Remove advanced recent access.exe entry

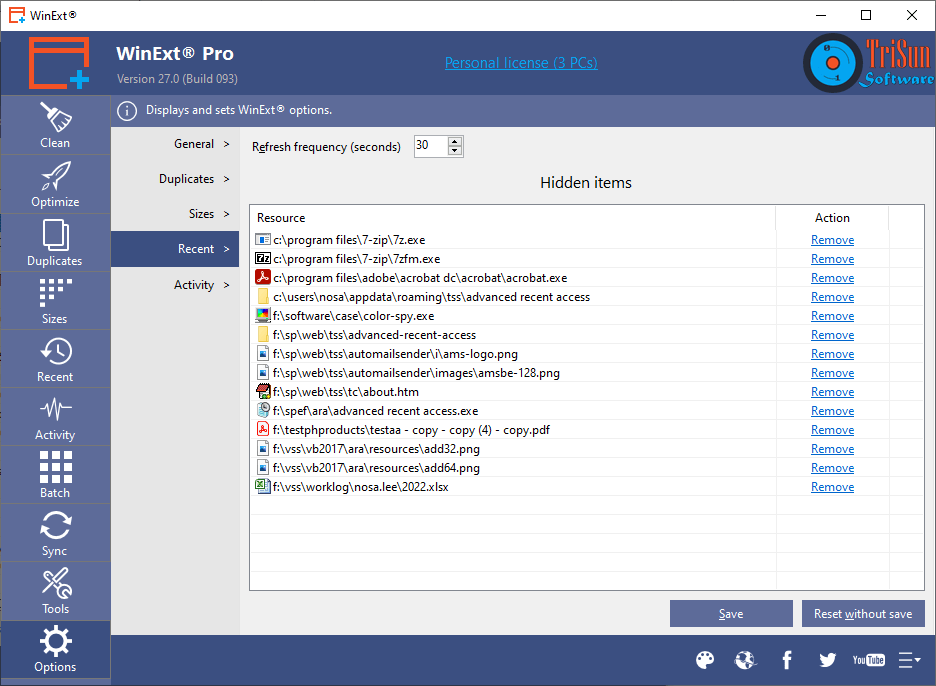click(832, 411)
